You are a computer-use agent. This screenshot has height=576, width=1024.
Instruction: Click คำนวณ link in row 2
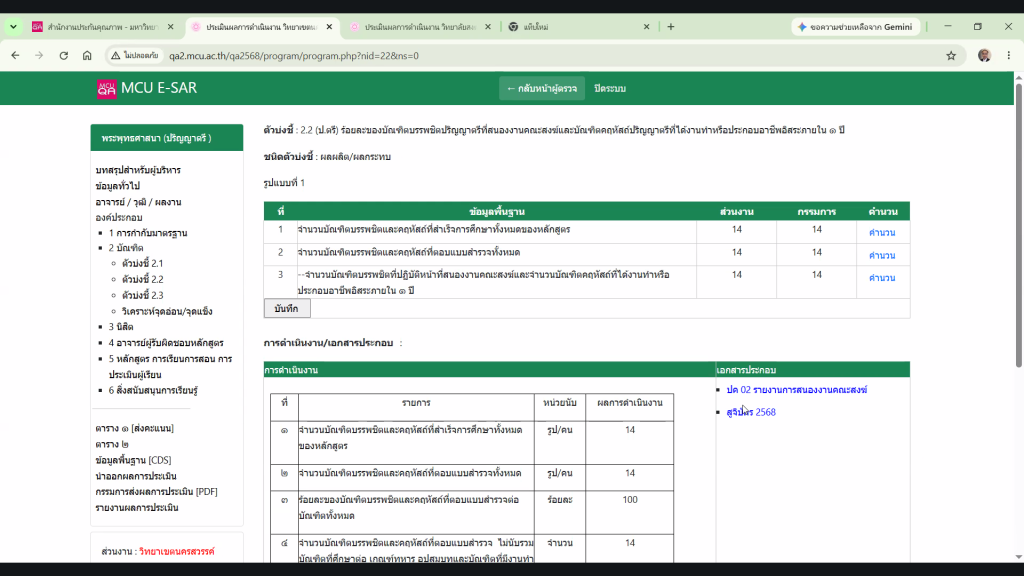click(882, 255)
